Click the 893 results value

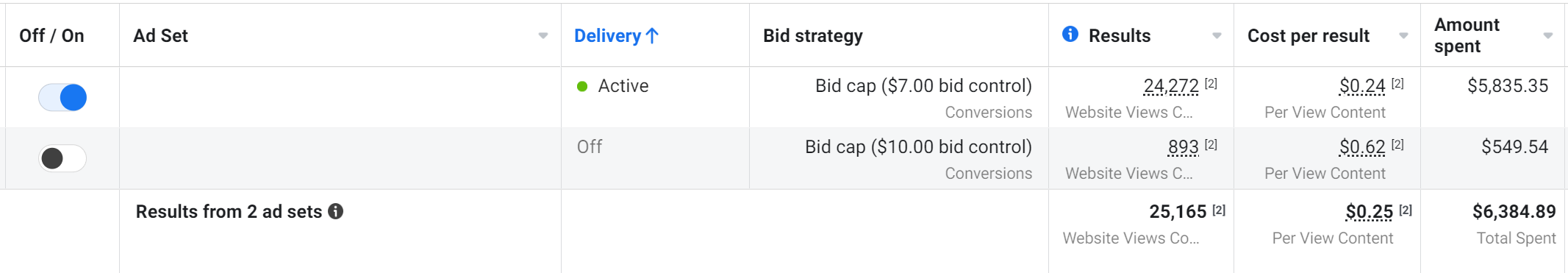(1184, 147)
